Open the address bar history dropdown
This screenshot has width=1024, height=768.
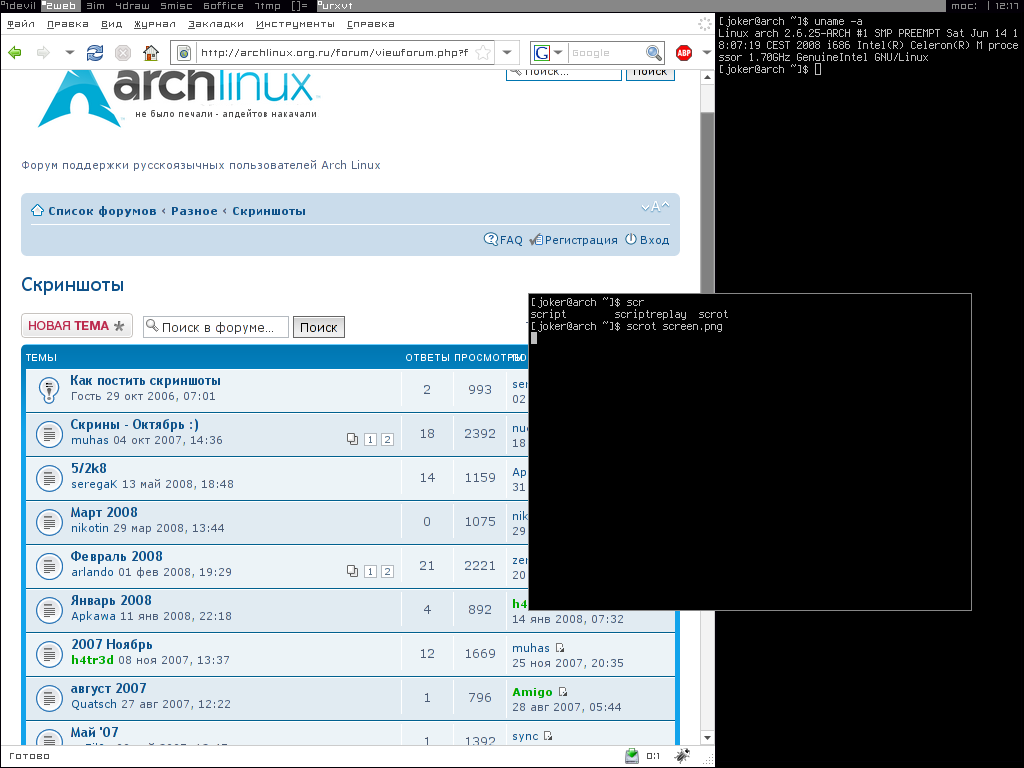pos(507,52)
